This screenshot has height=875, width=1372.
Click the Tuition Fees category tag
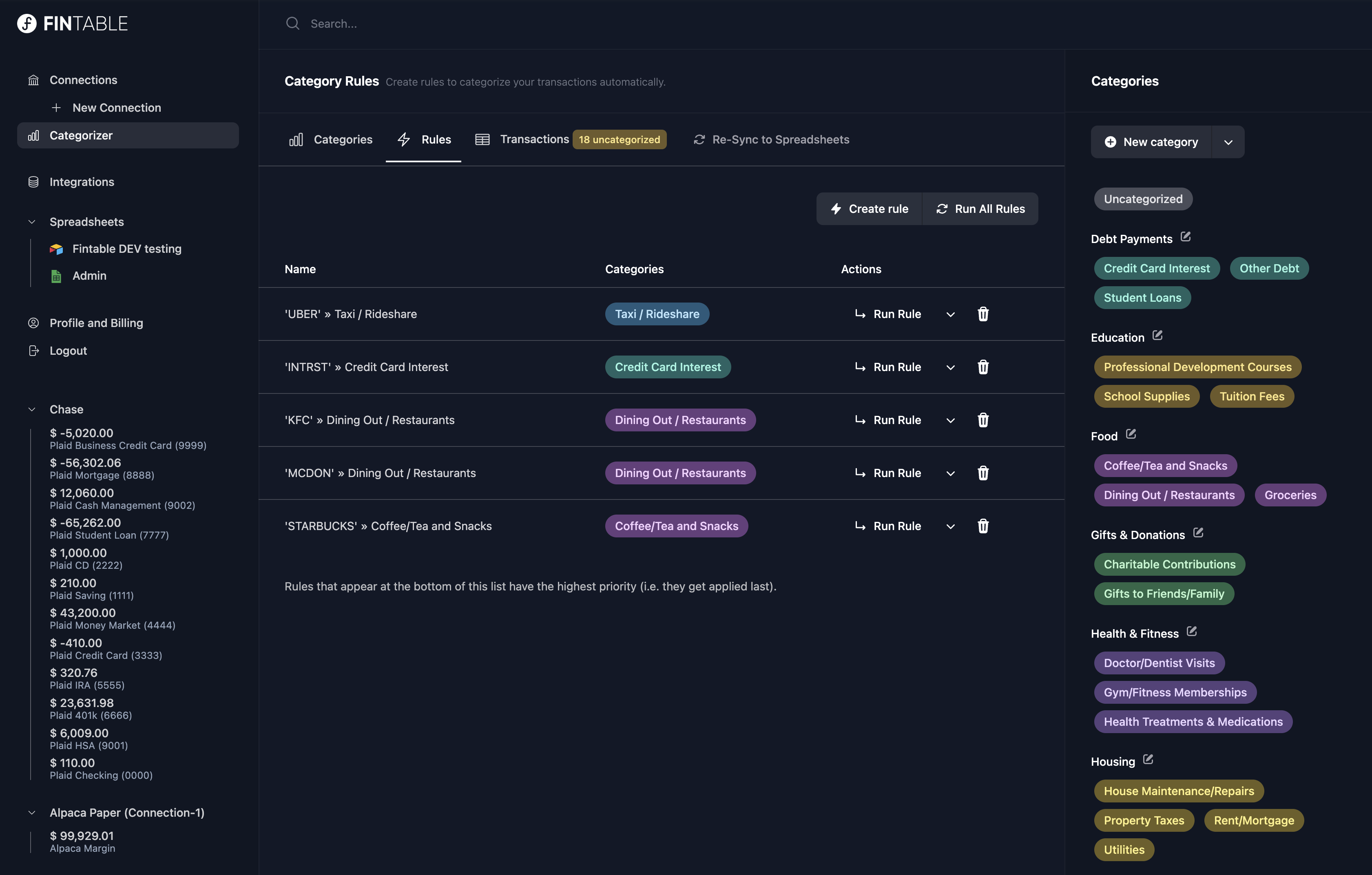(1252, 396)
